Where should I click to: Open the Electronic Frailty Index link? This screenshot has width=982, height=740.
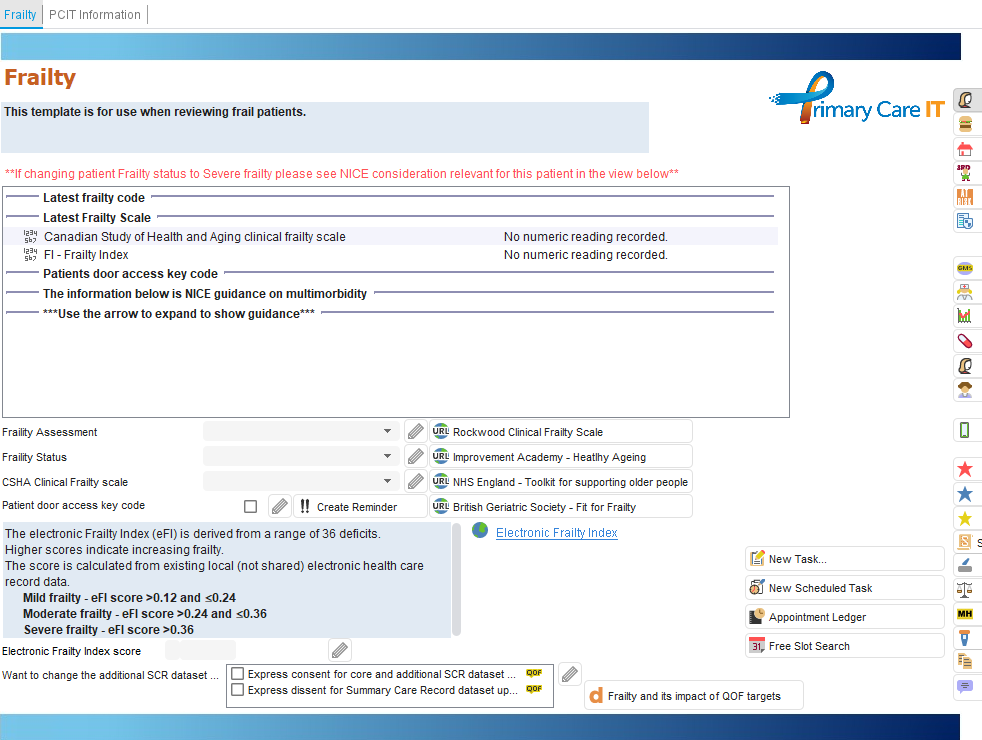pyautogui.click(x=556, y=533)
